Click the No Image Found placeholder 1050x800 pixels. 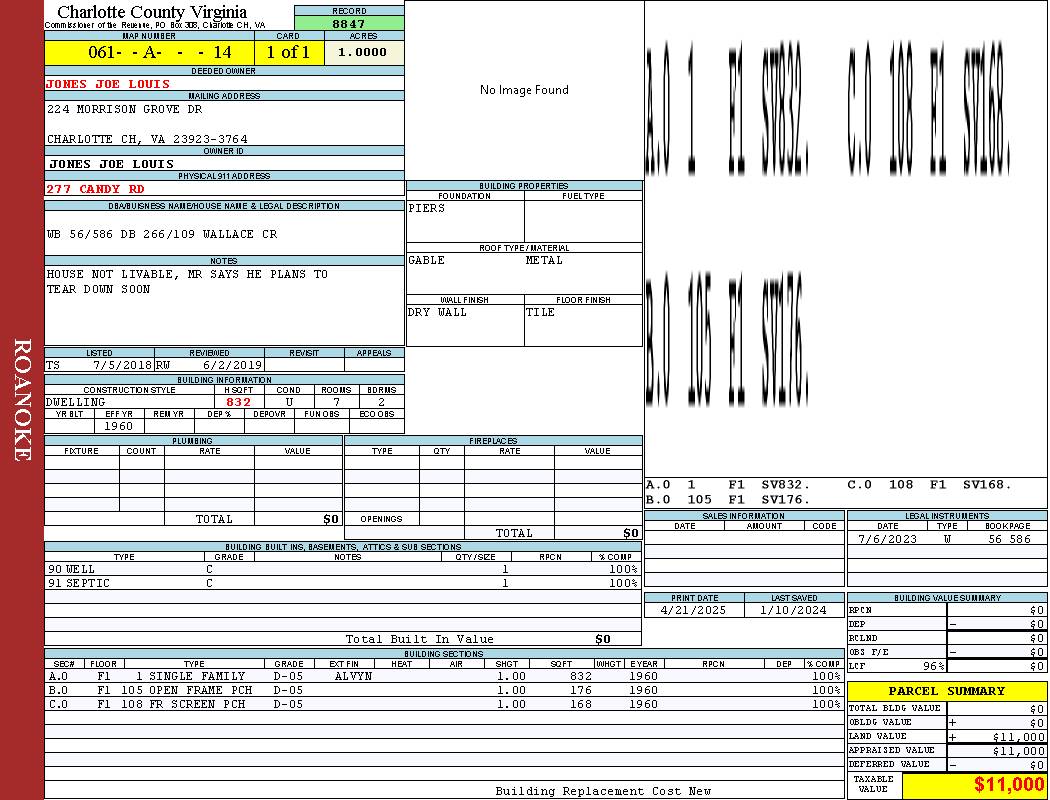524,90
